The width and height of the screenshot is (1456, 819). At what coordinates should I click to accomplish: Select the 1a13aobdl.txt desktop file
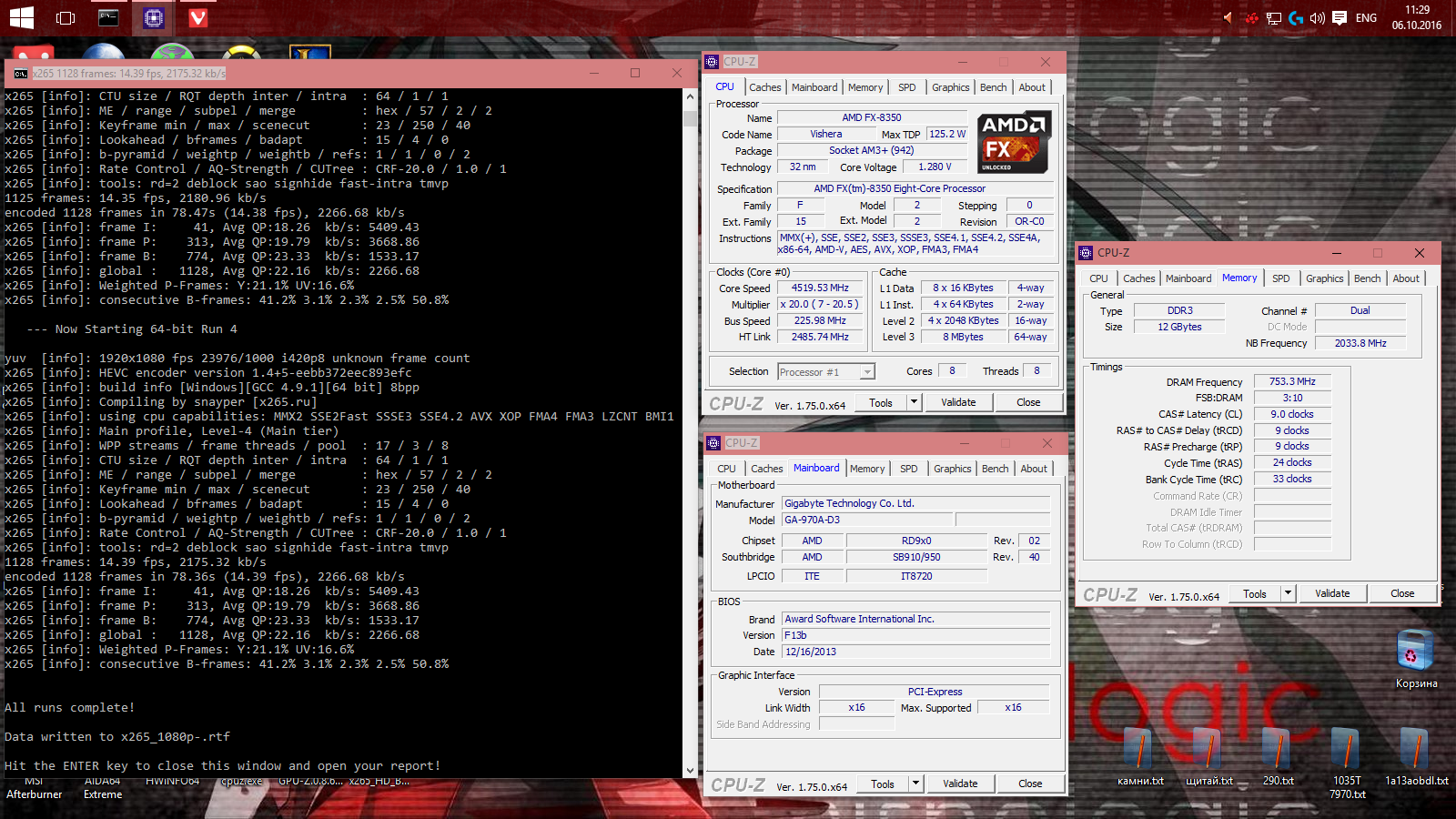[x=1417, y=757]
